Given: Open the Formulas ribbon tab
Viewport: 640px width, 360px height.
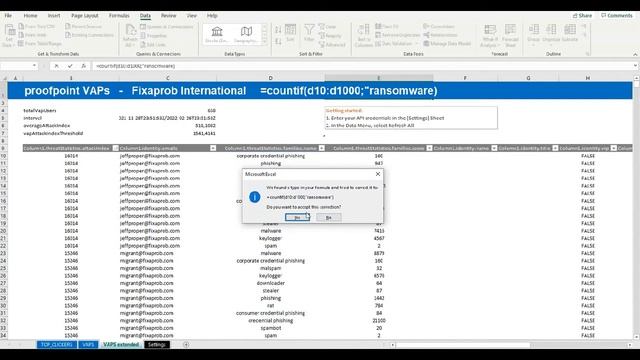Looking at the screenshot, I should (x=119, y=16).
